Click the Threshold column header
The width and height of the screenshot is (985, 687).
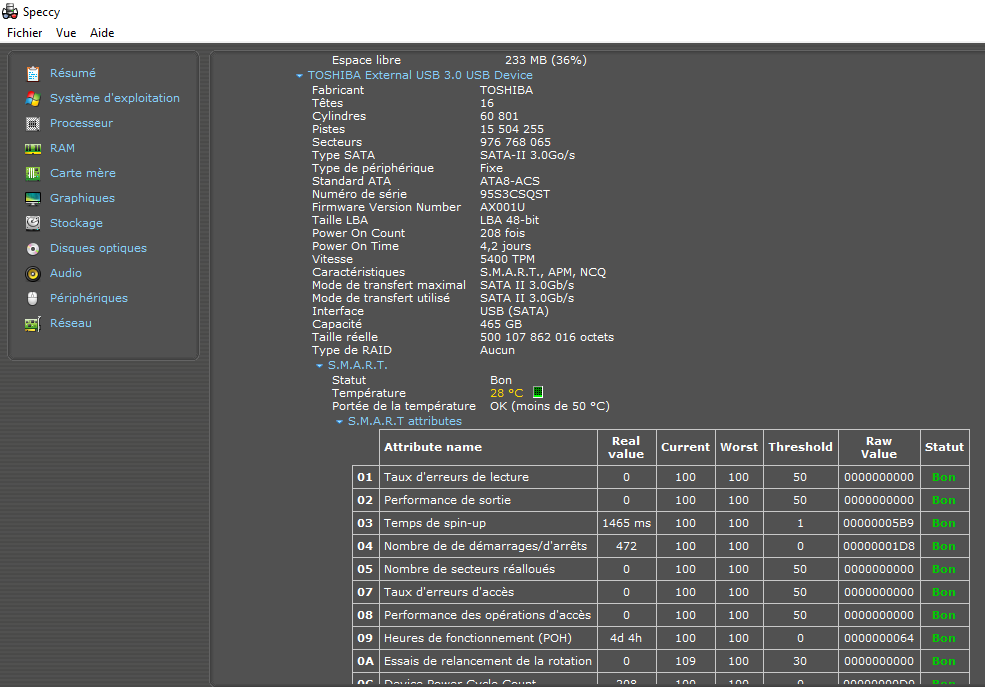pos(800,447)
